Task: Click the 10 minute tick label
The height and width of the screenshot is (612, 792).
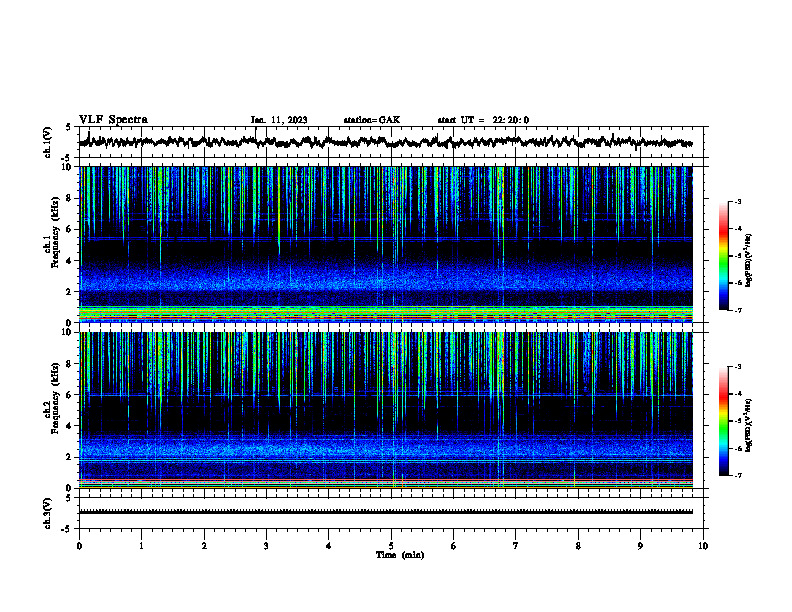Action: [x=703, y=546]
